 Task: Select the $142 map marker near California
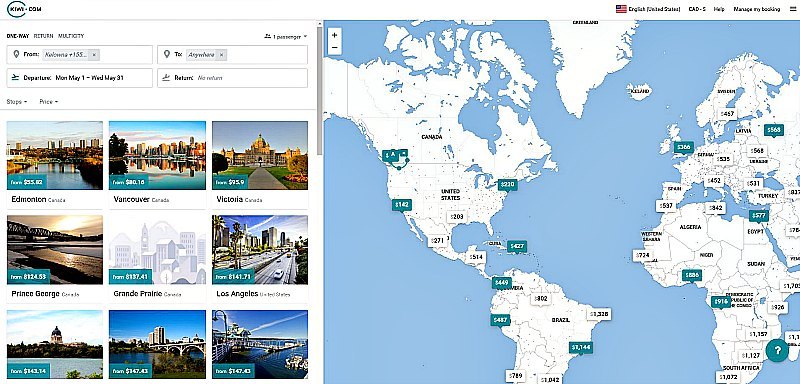click(x=401, y=204)
